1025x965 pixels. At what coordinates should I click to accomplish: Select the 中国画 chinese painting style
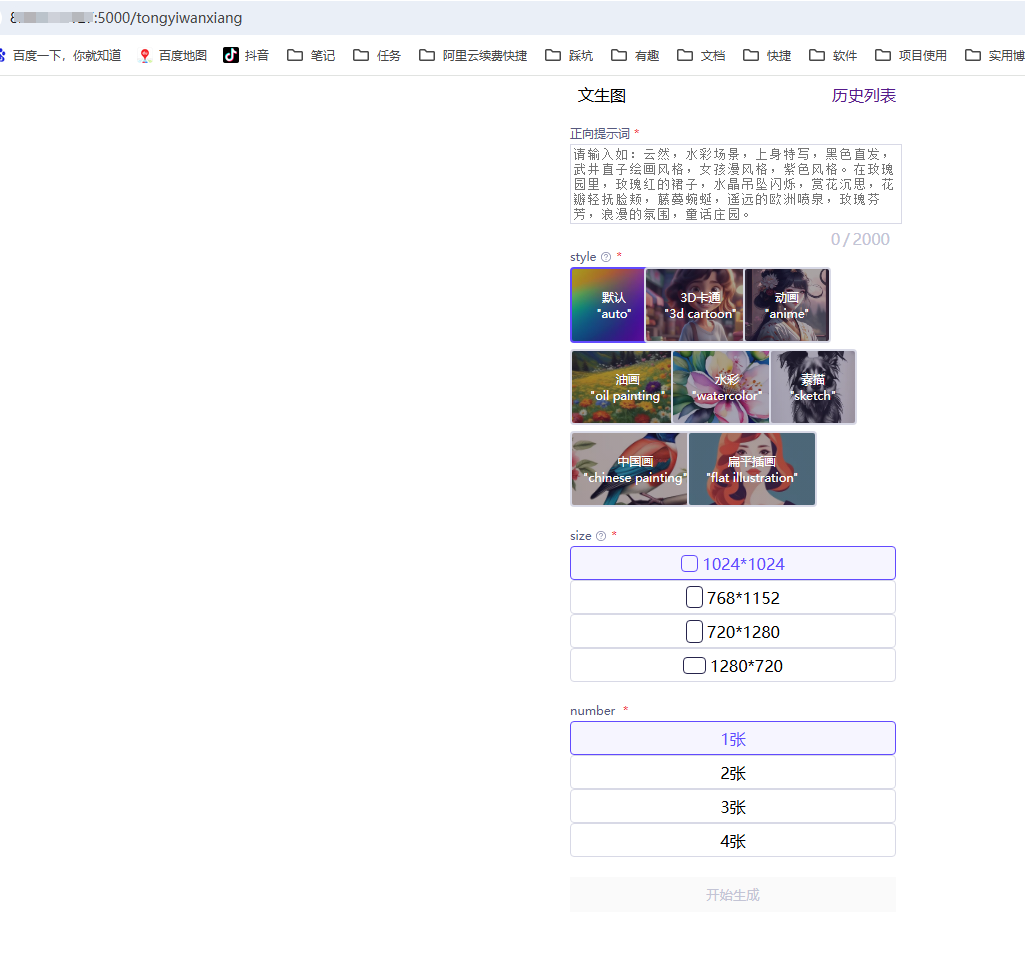point(630,469)
